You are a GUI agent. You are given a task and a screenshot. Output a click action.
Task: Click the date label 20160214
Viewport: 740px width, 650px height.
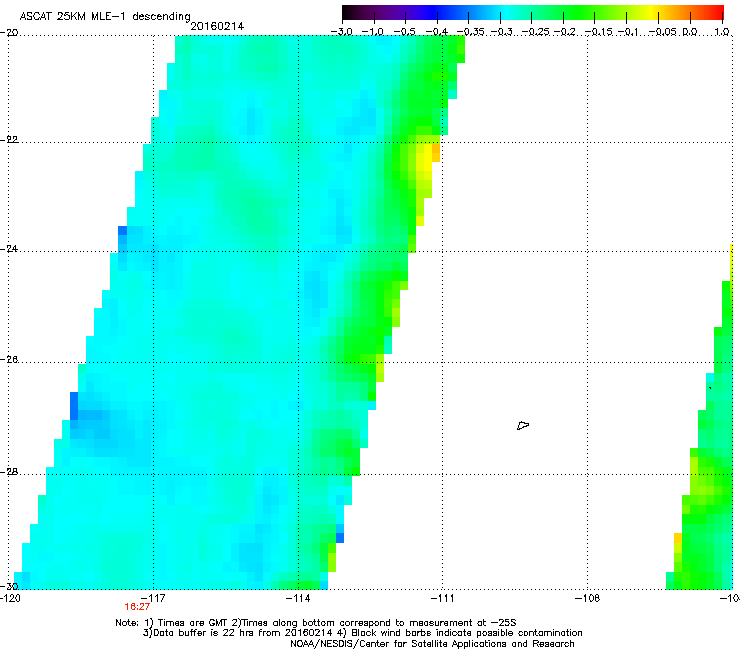pos(217,27)
